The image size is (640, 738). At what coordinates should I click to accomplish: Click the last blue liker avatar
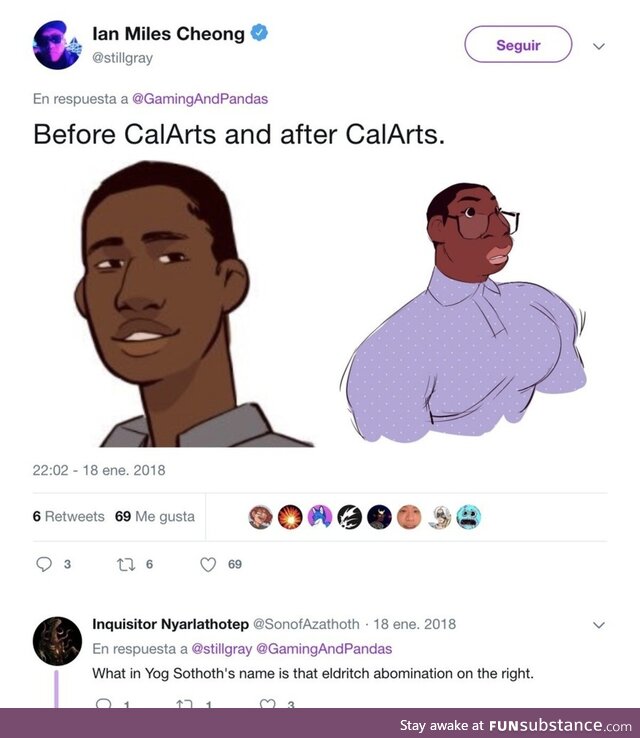point(469,517)
